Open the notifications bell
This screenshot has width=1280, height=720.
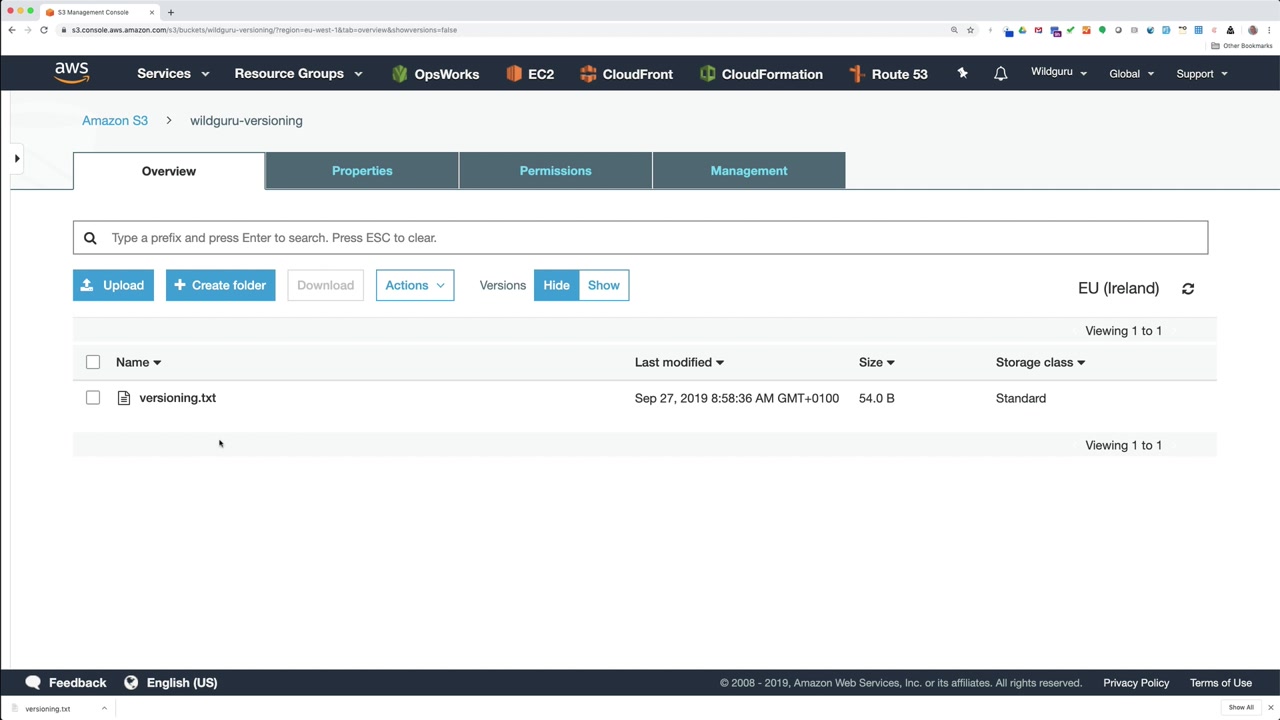tap(1000, 74)
